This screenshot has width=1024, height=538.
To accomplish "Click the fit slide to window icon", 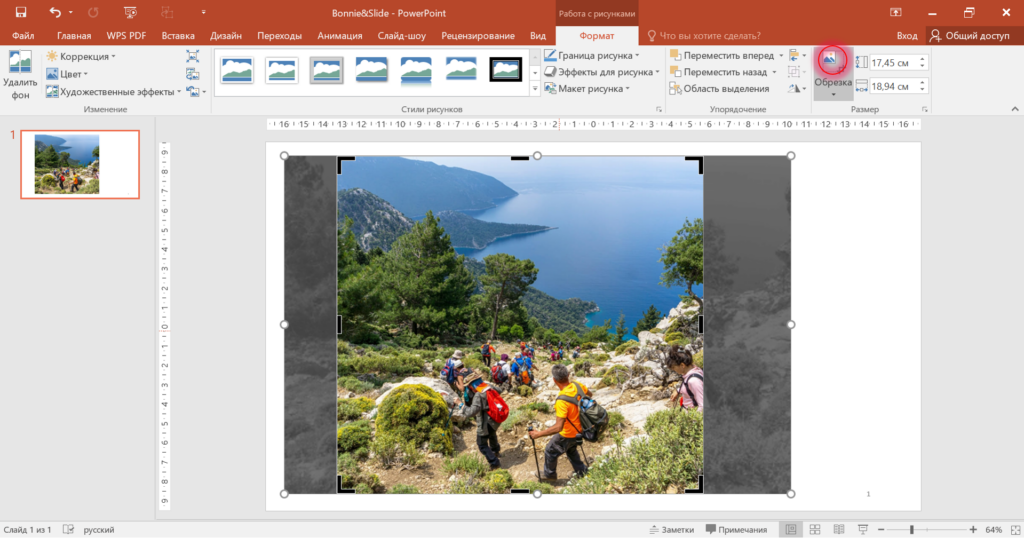I will (x=1015, y=530).
